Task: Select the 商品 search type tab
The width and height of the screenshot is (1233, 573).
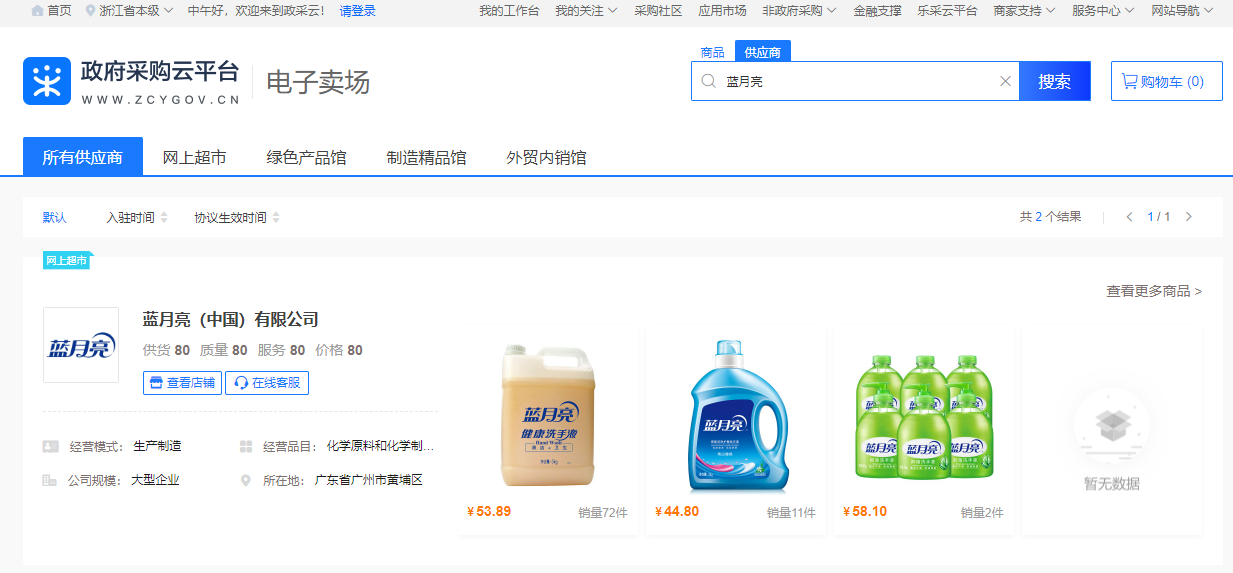Action: point(713,52)
